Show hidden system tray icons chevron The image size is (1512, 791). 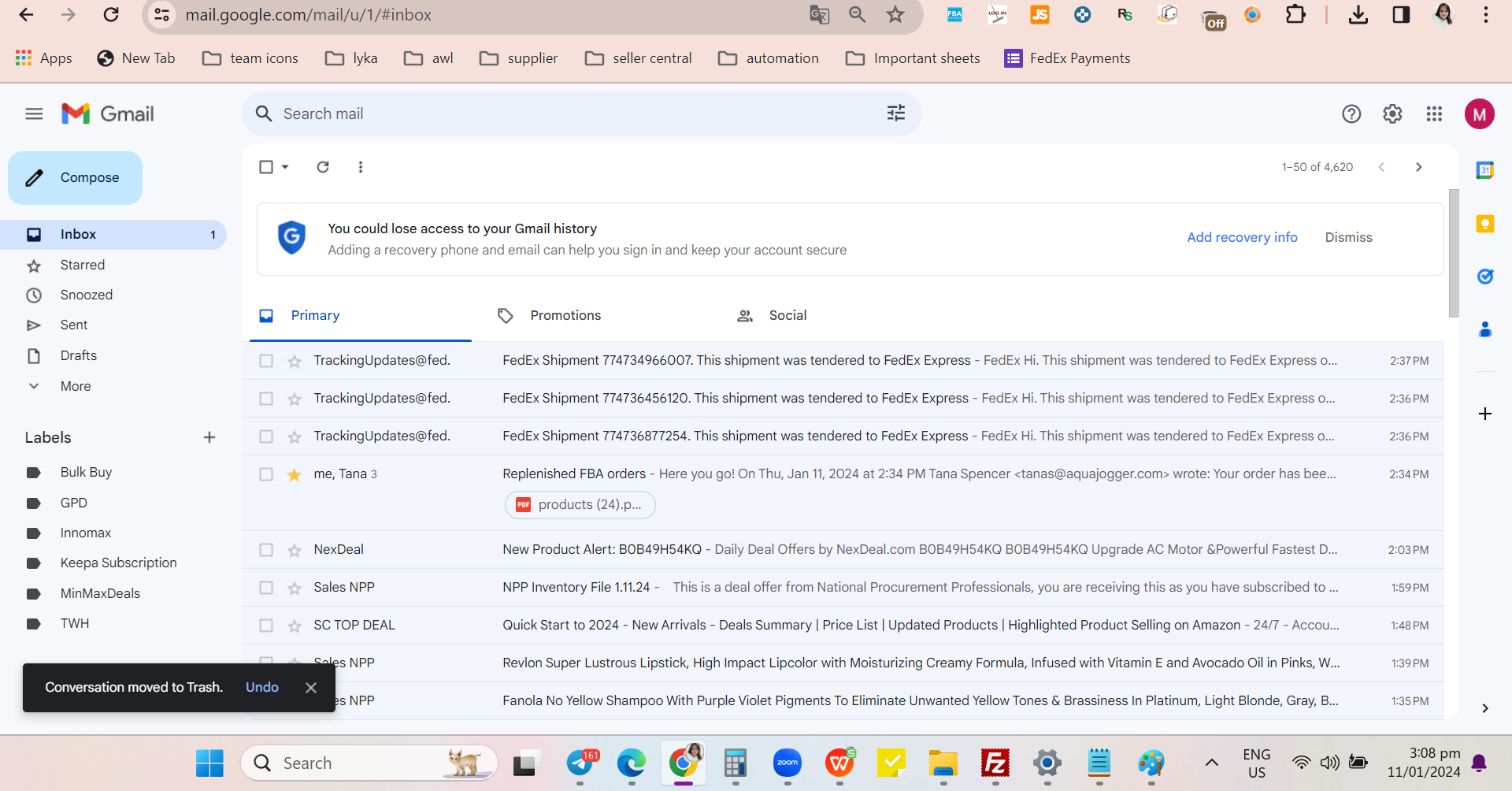tap(1212, 763)
